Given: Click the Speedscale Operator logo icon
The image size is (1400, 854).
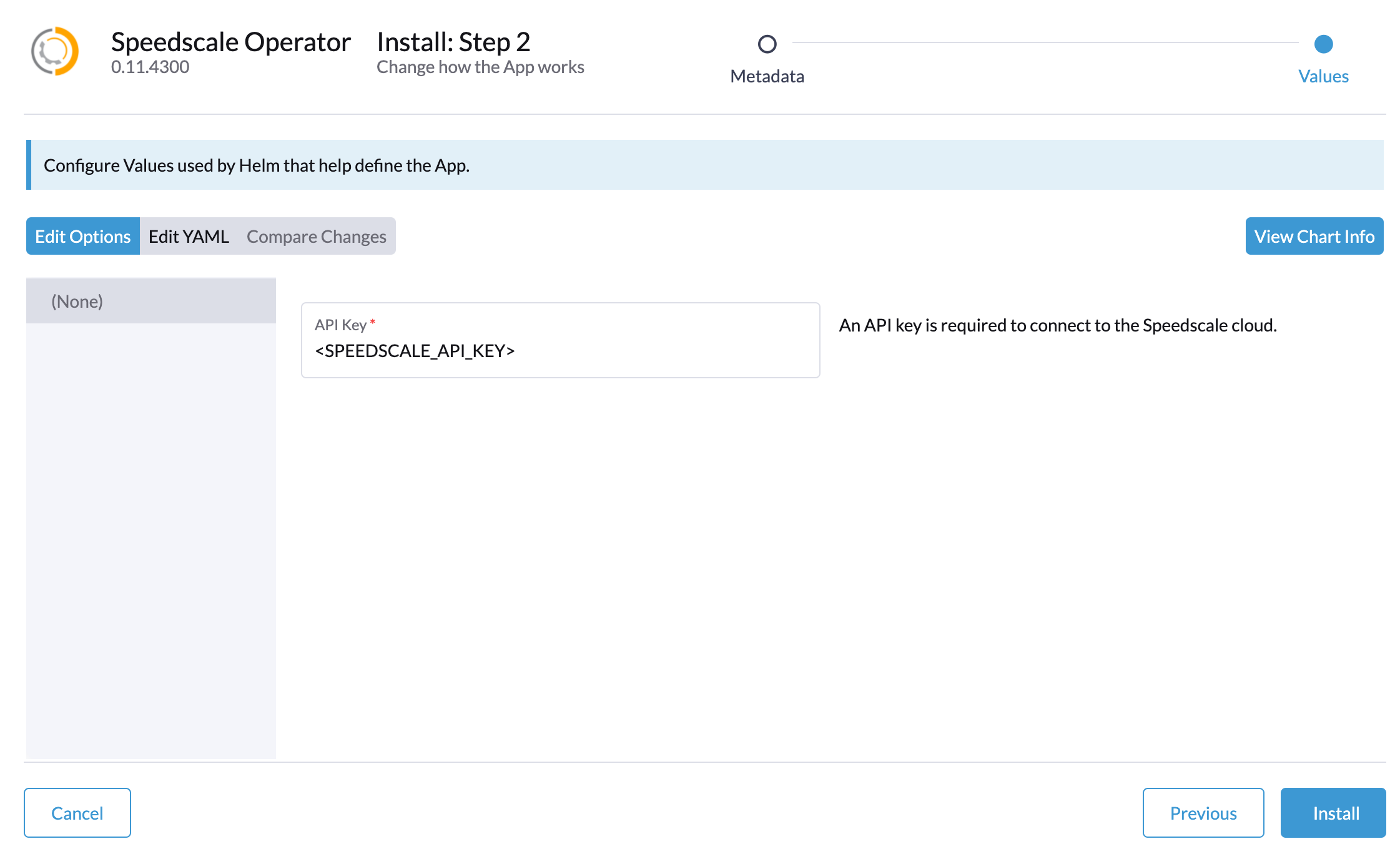Looking at the screenshot, I should click(x=55, y=51).
